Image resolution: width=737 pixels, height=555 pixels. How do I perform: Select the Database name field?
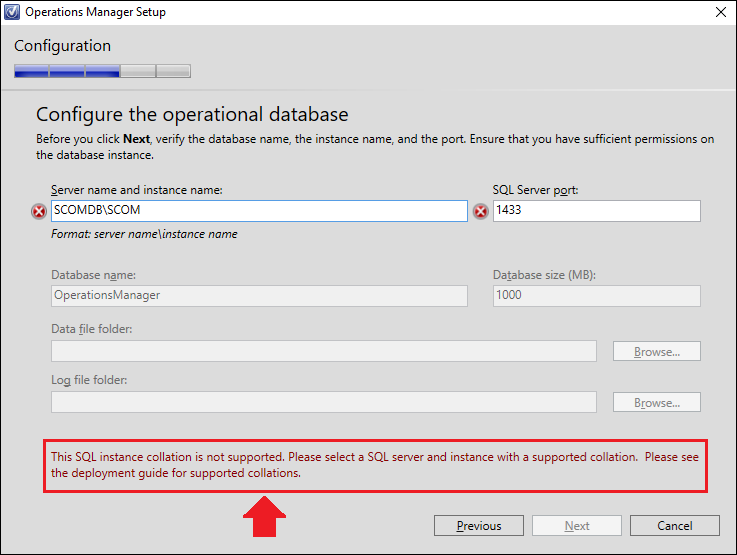pyautogui.click(x=259, y=296)
